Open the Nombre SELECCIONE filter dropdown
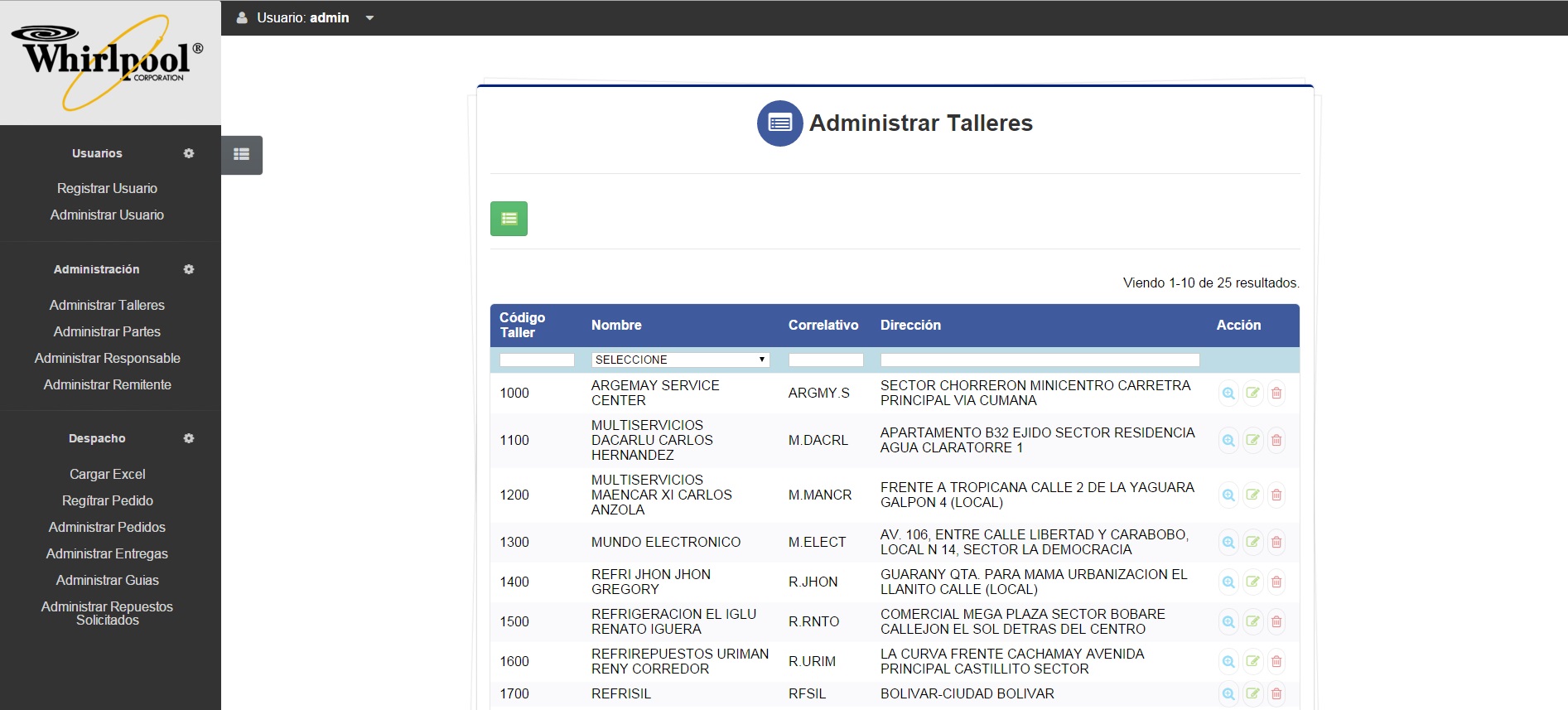Image resolution: width=1568 pixels, height=710 pixels. click(680, 360)
